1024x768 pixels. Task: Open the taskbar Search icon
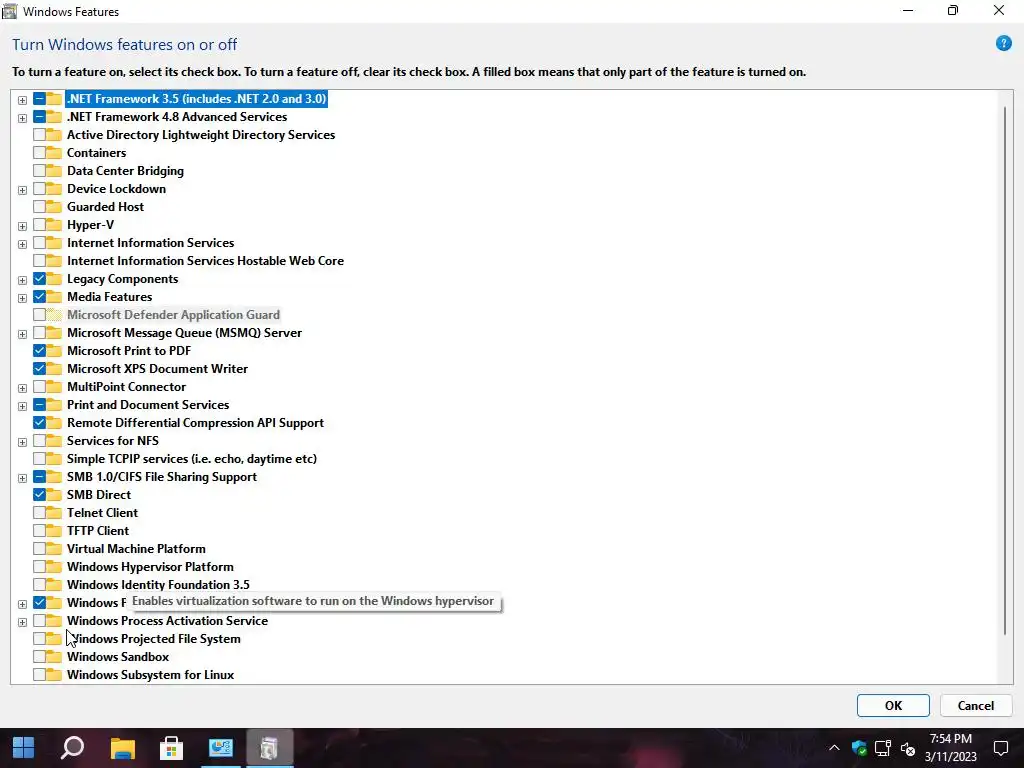click(x=72, y=748)
